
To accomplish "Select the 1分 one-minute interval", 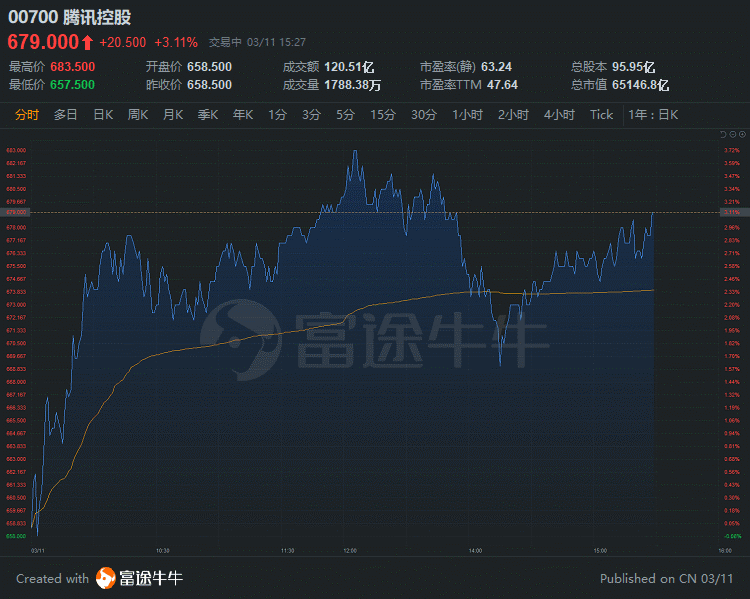I will pos(277,115).
